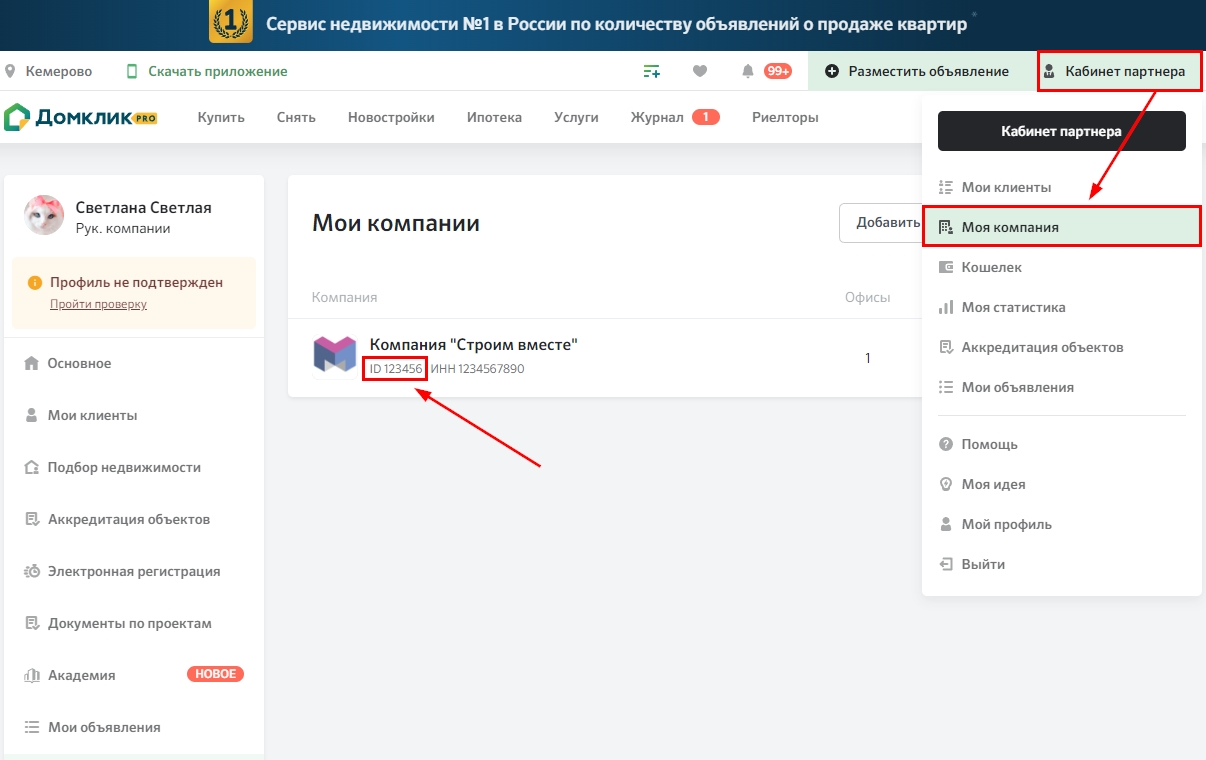Follow the Пройти проверку link

tap(98, 304)
